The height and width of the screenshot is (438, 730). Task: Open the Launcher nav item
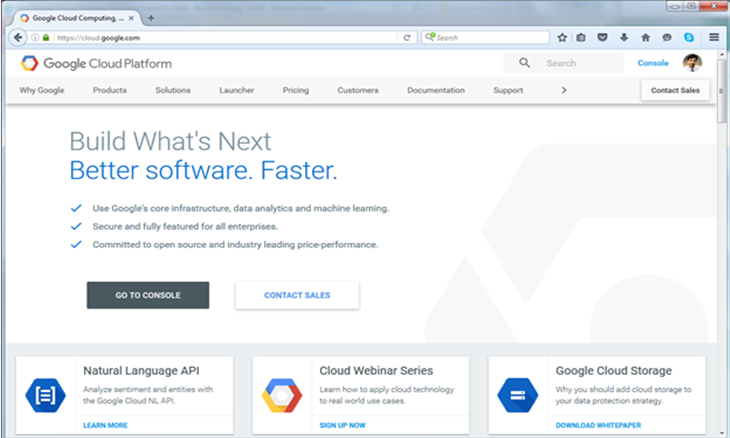click(237, 90)
